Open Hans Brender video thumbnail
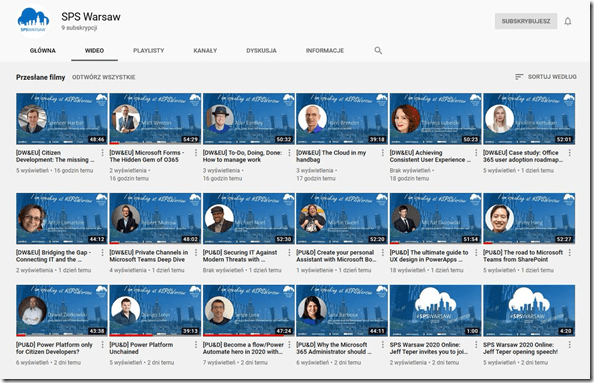This screenshot has height=383, width=594. pos(342,119)
